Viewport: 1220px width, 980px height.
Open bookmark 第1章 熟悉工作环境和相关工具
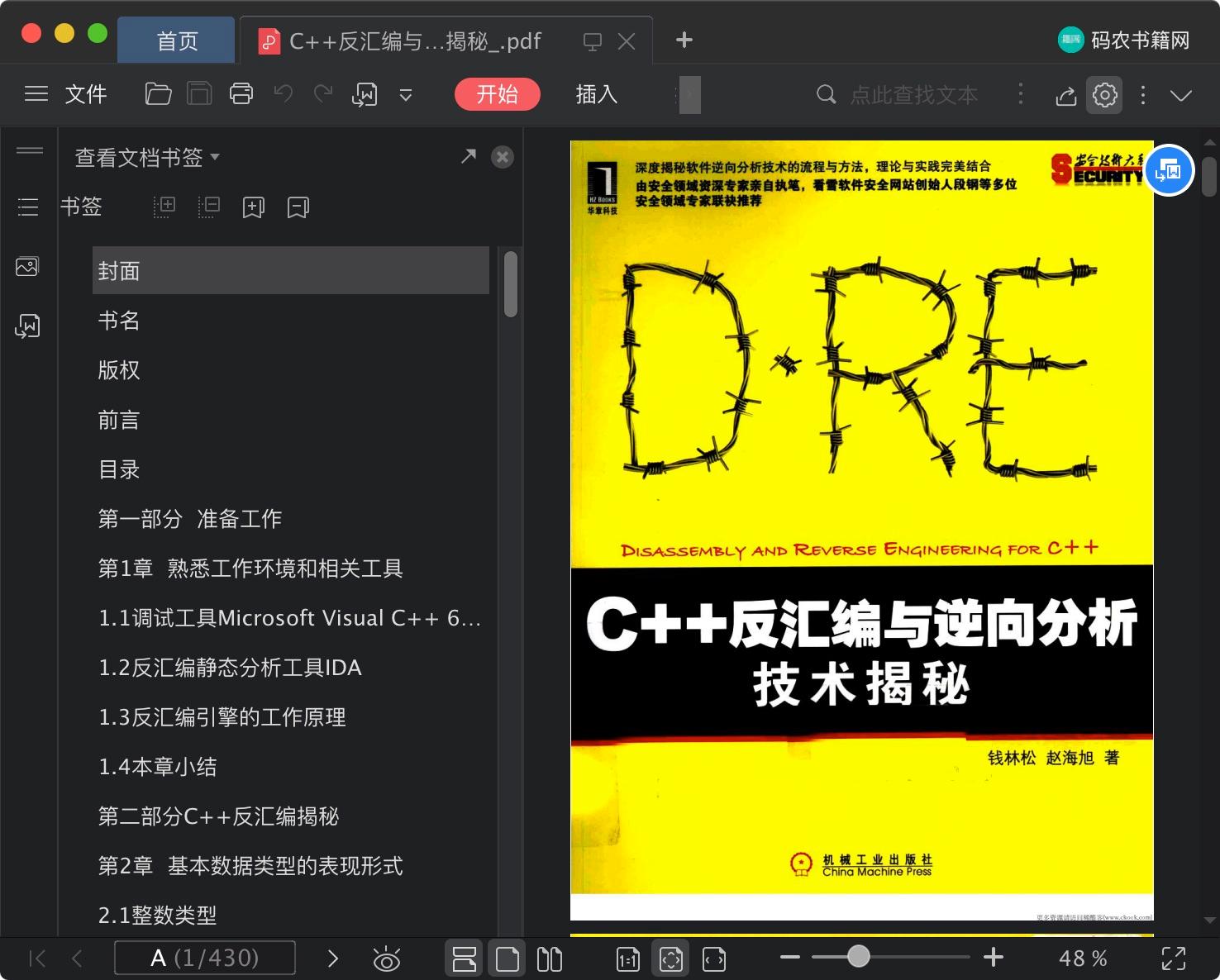tap(250, 568)
